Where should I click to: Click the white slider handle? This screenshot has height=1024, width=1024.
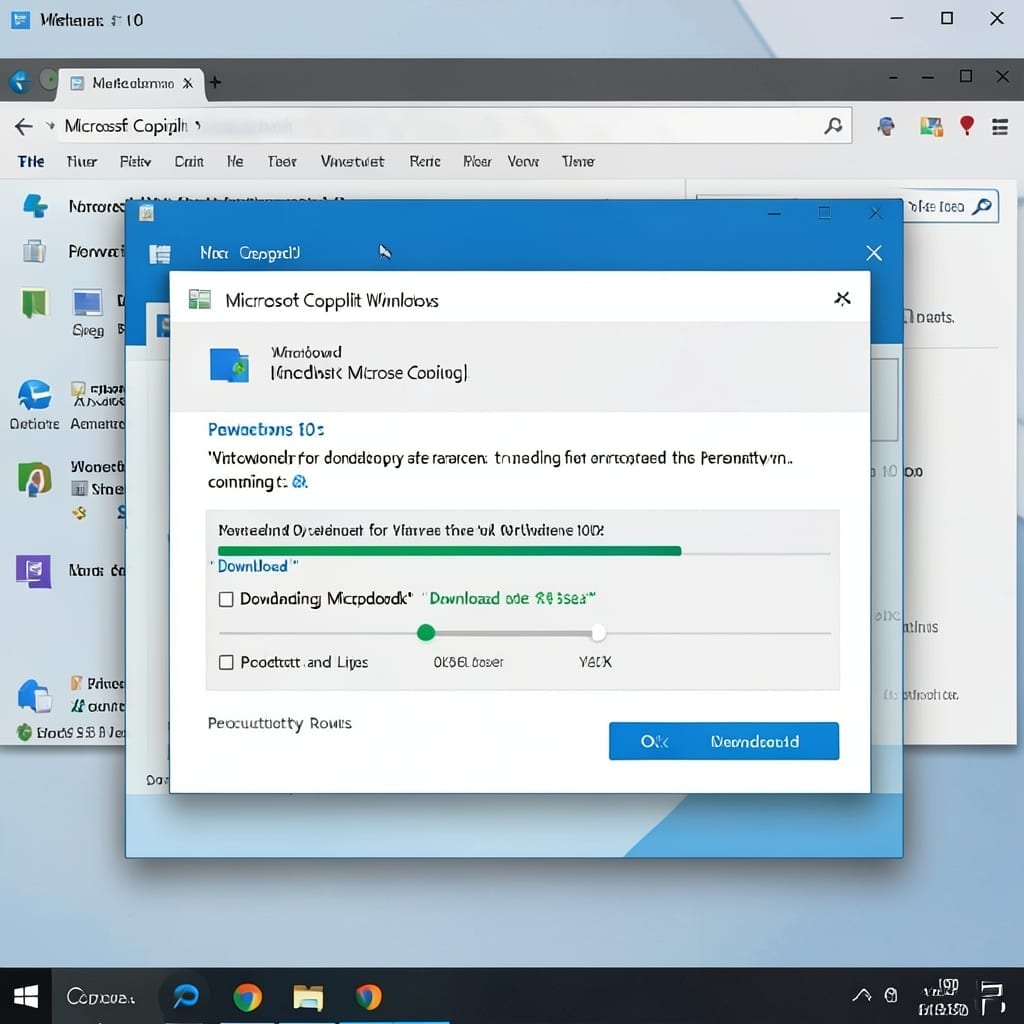[x=598, y=632]
